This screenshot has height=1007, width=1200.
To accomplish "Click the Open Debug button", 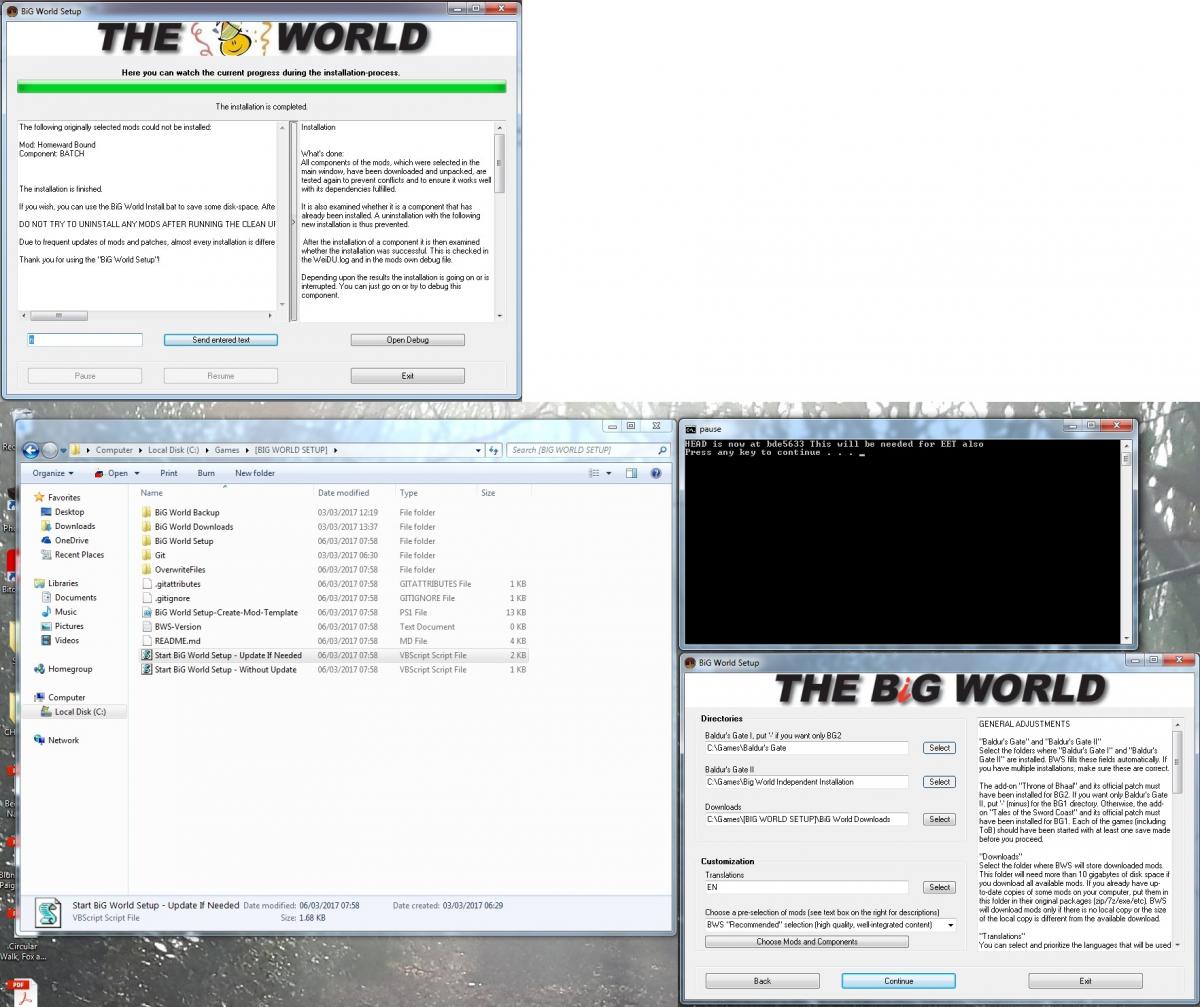I will click(x=408, y=340).
